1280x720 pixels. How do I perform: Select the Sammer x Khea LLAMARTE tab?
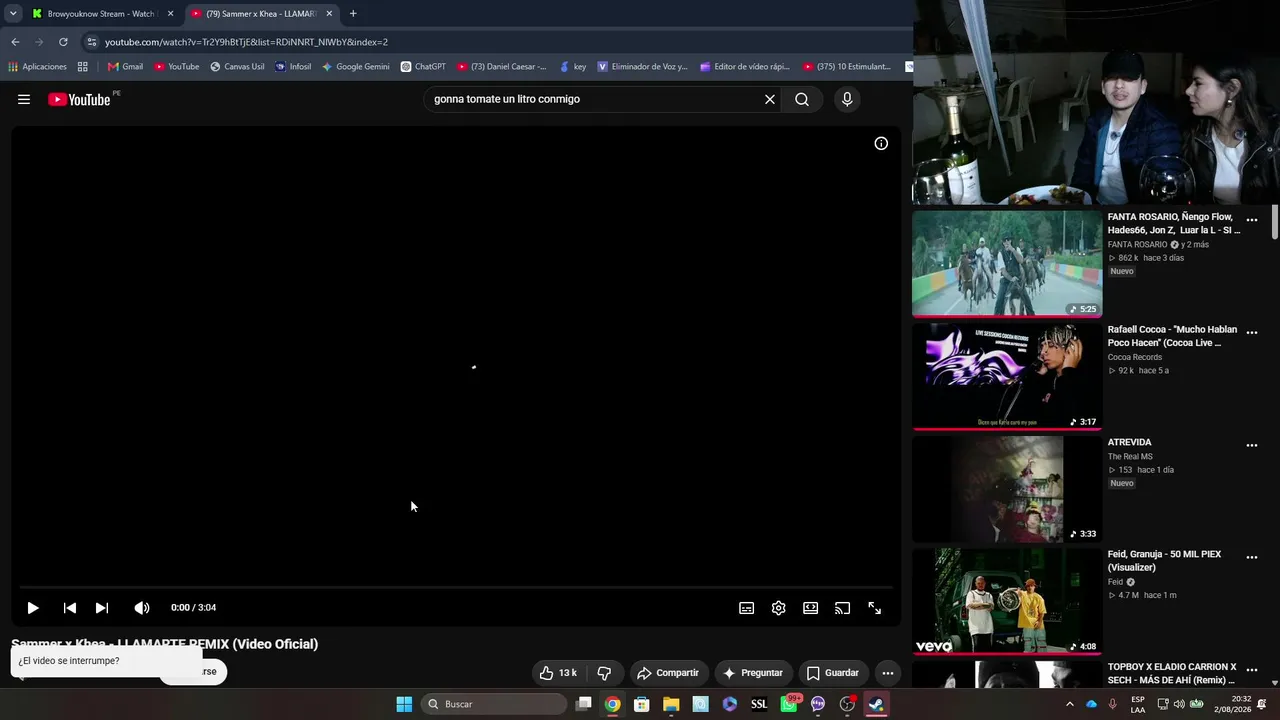pyautogui.click(x=260, y=14)
